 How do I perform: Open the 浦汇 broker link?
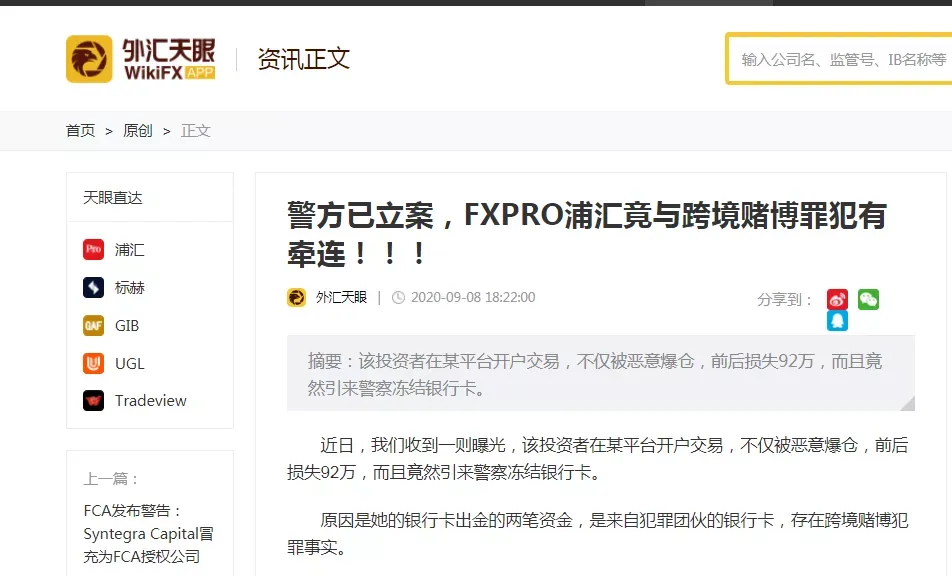click(x=129, y=249)
